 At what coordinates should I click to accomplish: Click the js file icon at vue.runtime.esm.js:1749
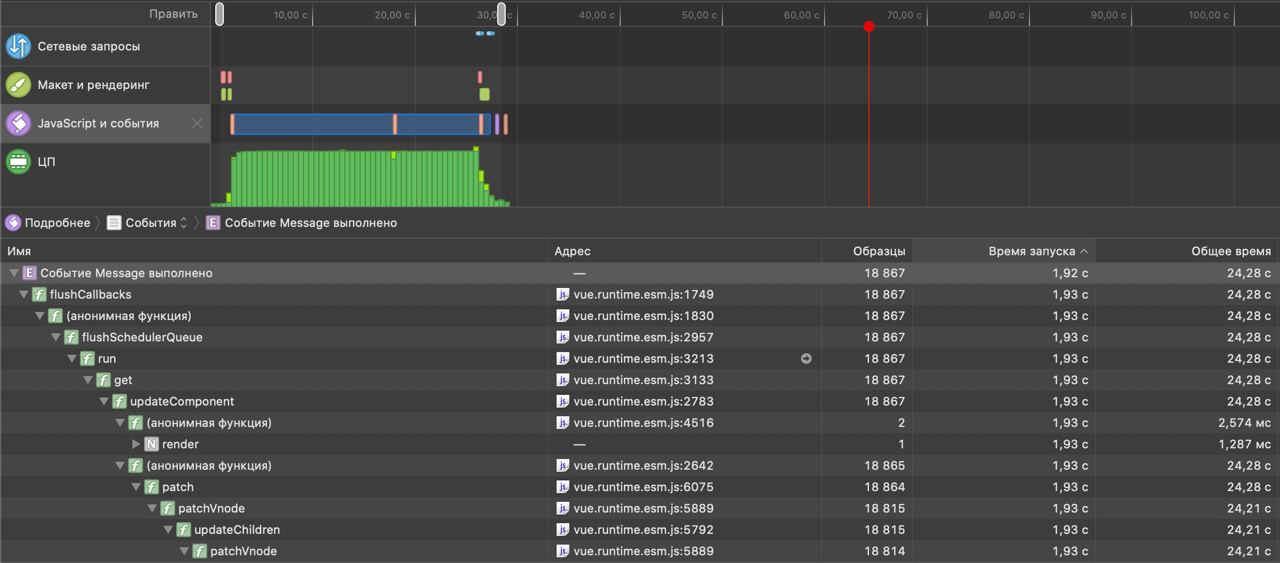(x=563, y=295)
